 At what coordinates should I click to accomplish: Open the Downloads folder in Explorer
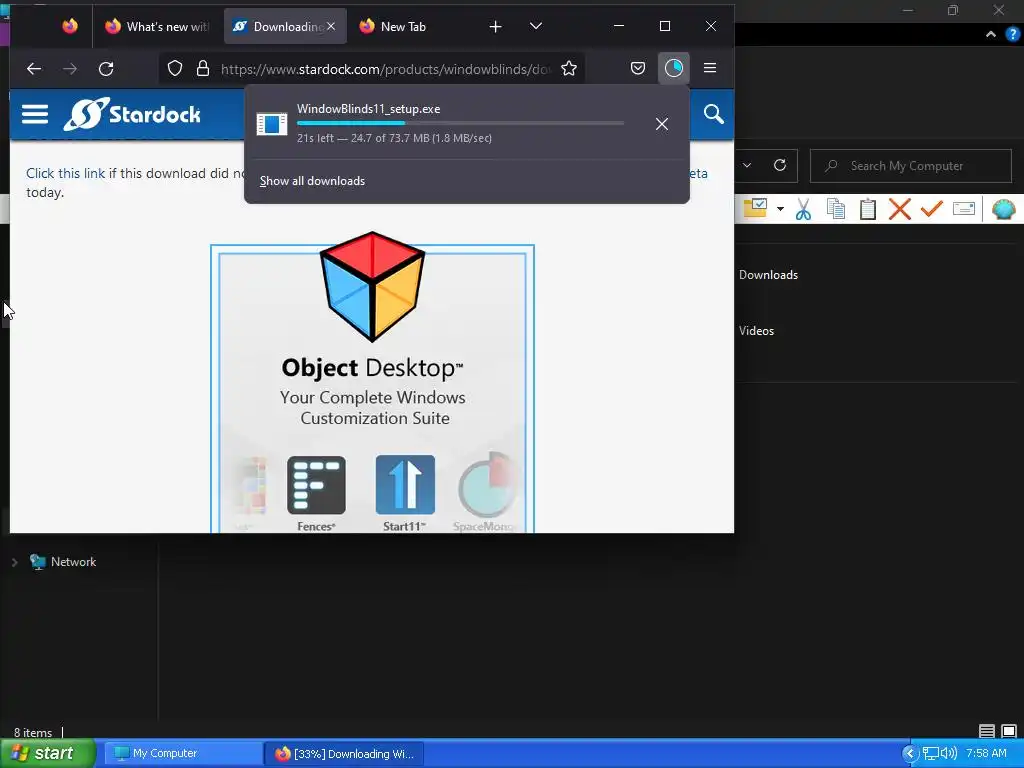[768, 275]
